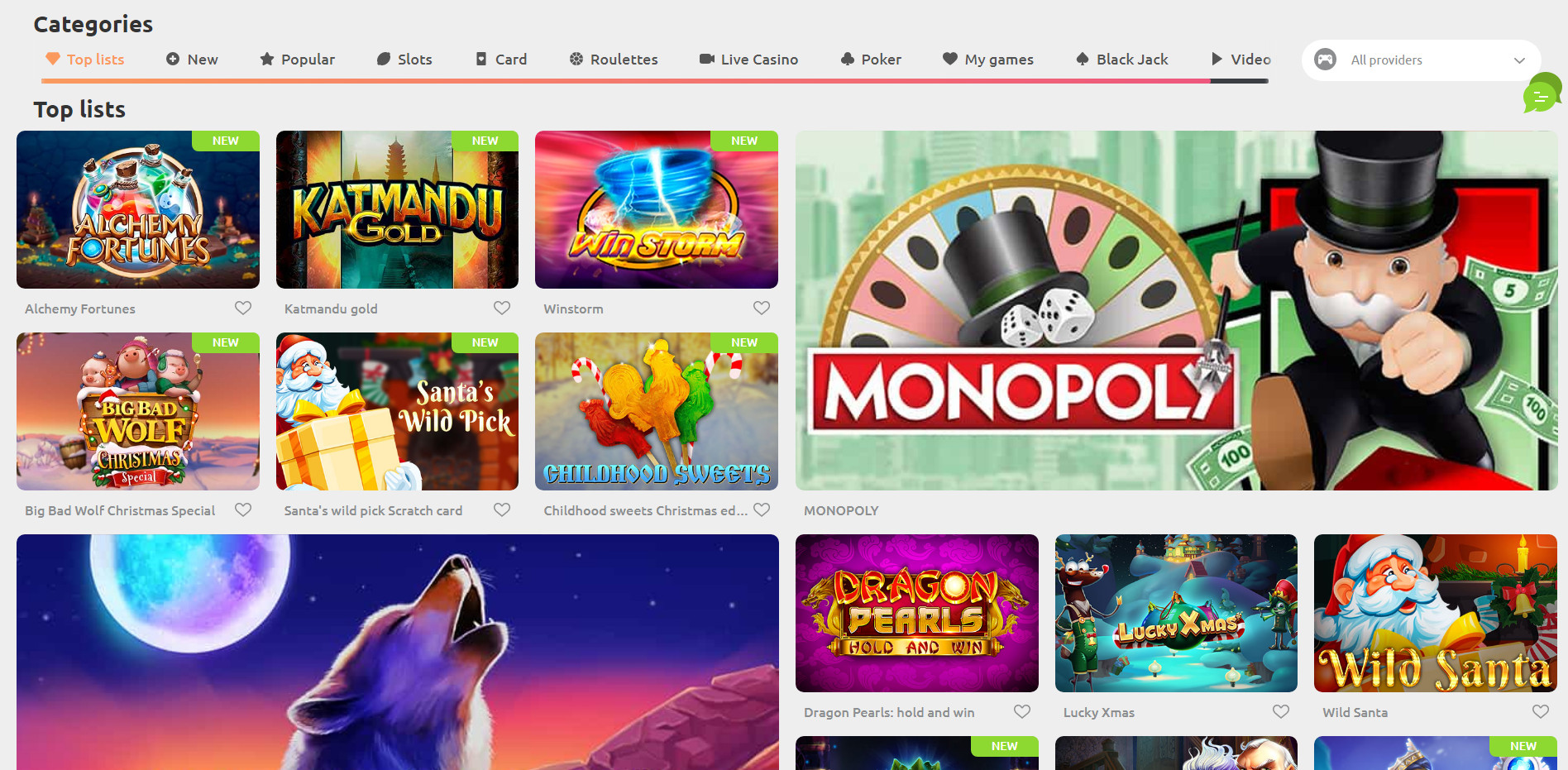Toggle favorite heart for Katmandu gold

tap(502, 308)
